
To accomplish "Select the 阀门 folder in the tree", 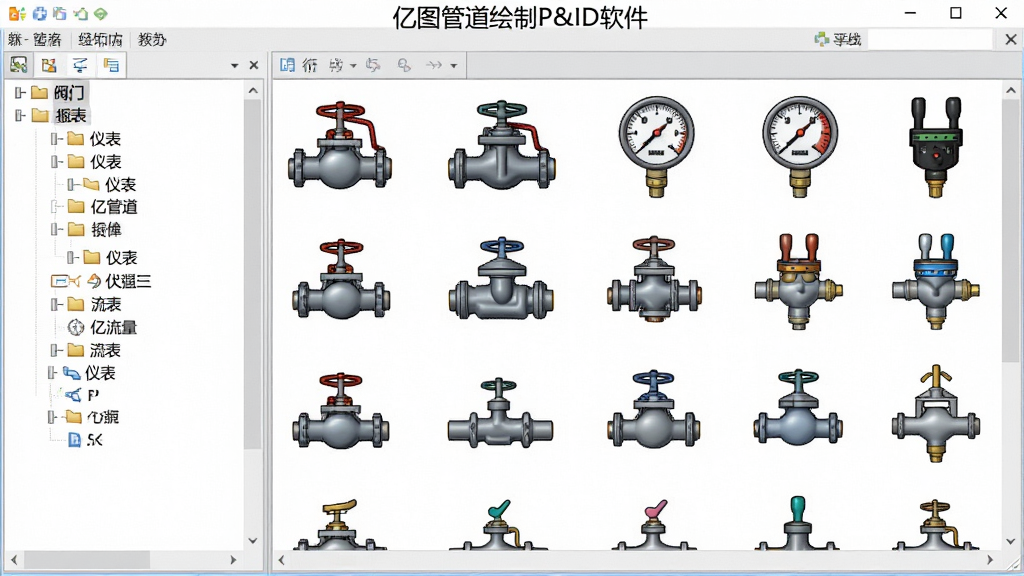I will (x=69, y=93).
